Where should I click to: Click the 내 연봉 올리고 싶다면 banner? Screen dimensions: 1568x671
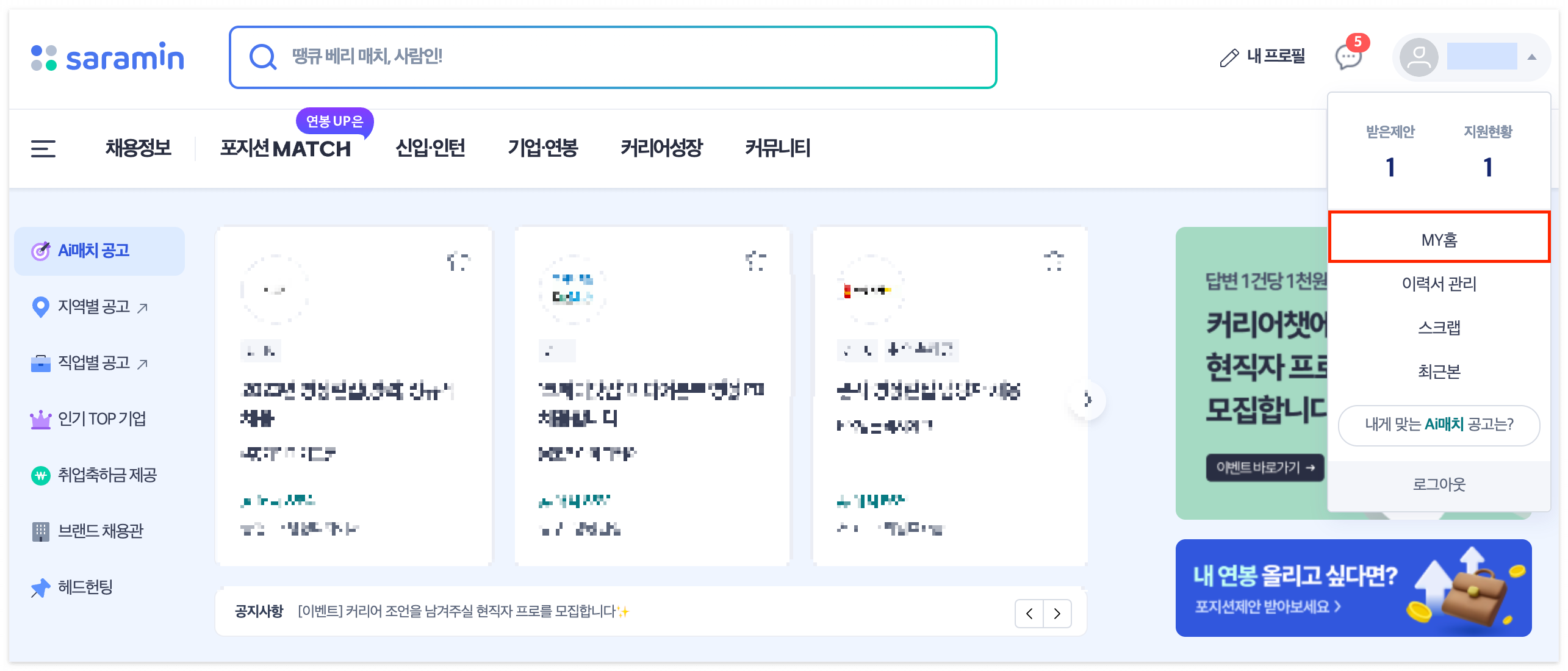pyautogui.click(x=1353, y=588)
